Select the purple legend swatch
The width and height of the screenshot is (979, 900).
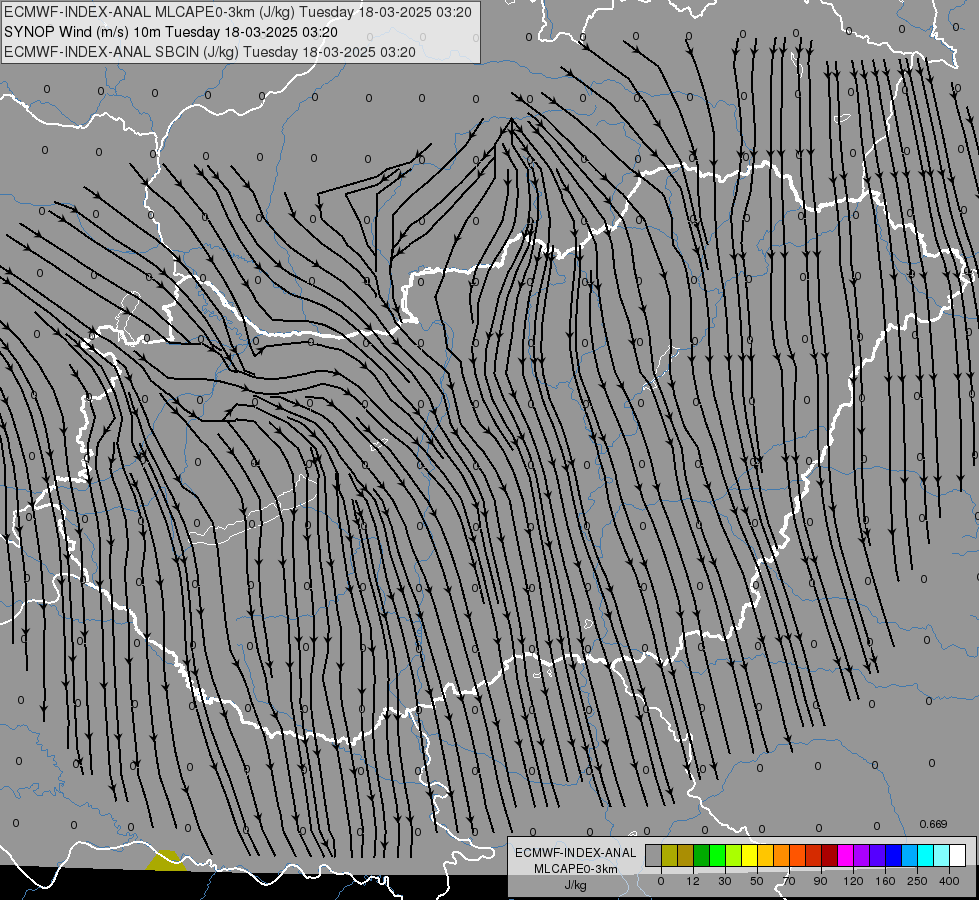(x=862, y=855)
